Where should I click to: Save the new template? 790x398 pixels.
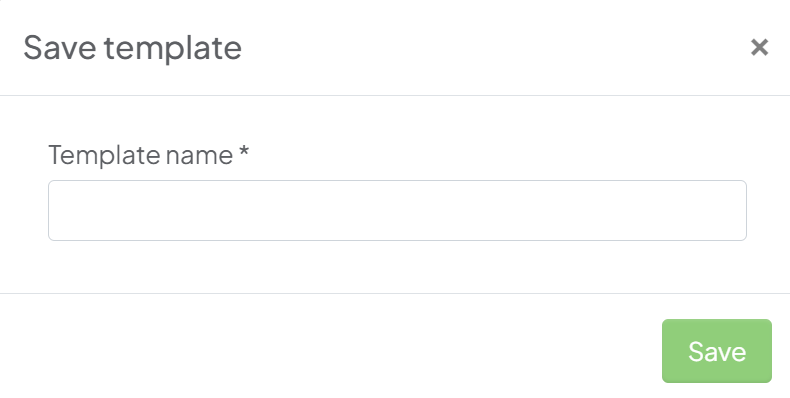716,351
